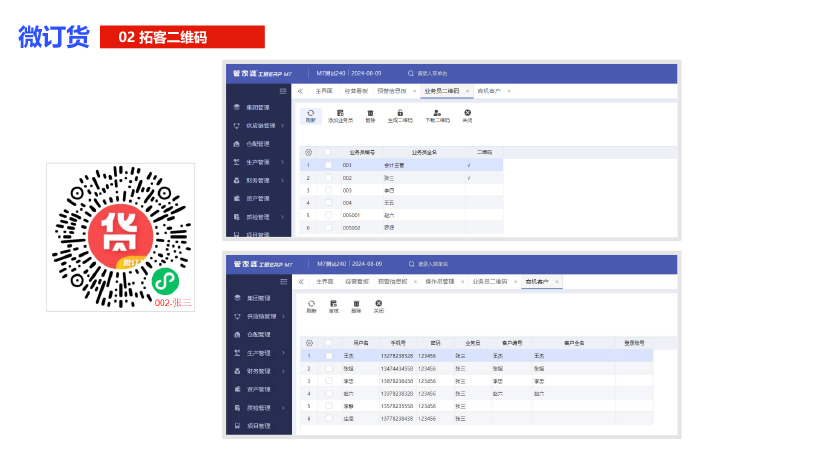Expand 质检管理 in lower sidebar
Viewport: 820px width, 461px height.
point(258,408)
